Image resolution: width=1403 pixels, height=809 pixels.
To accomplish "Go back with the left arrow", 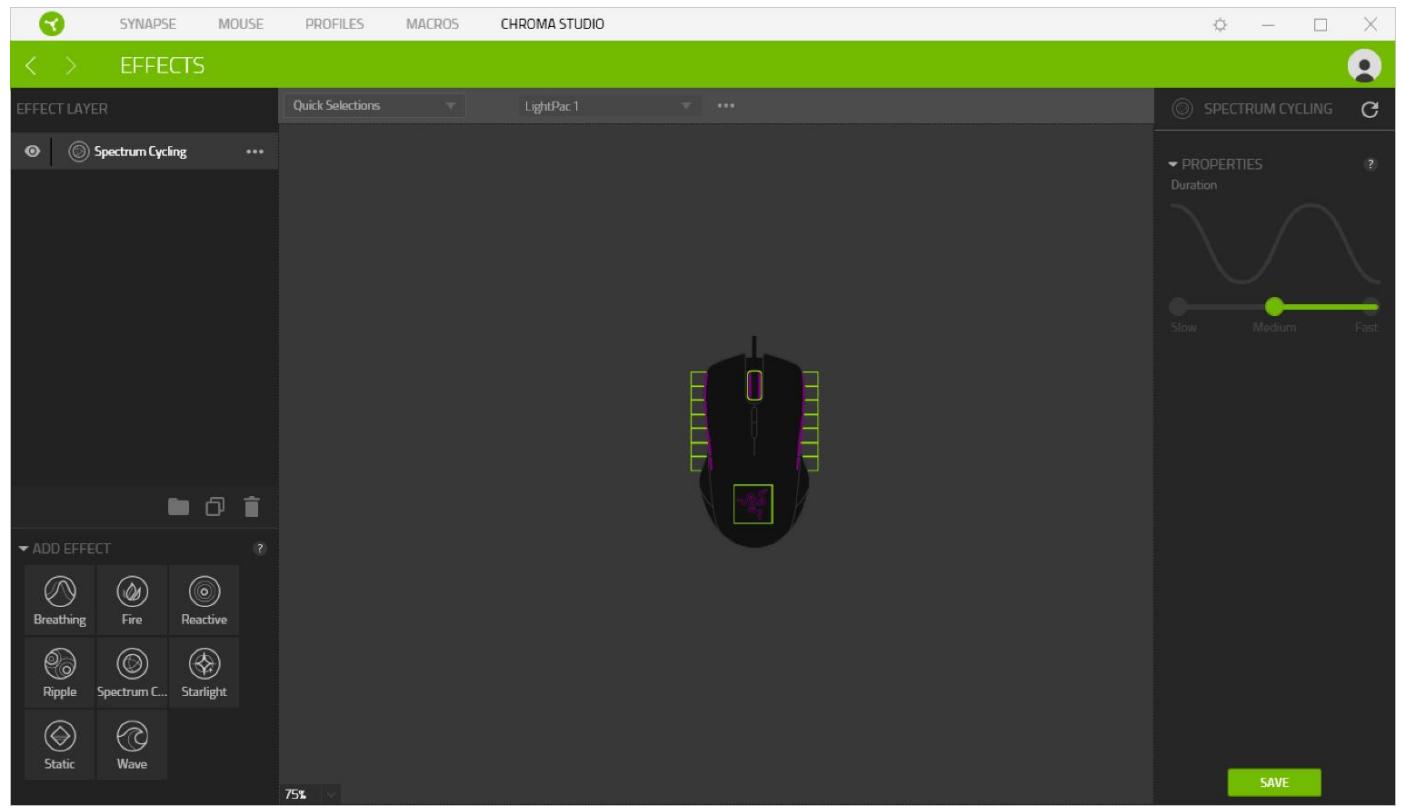I will click(30, 66).
